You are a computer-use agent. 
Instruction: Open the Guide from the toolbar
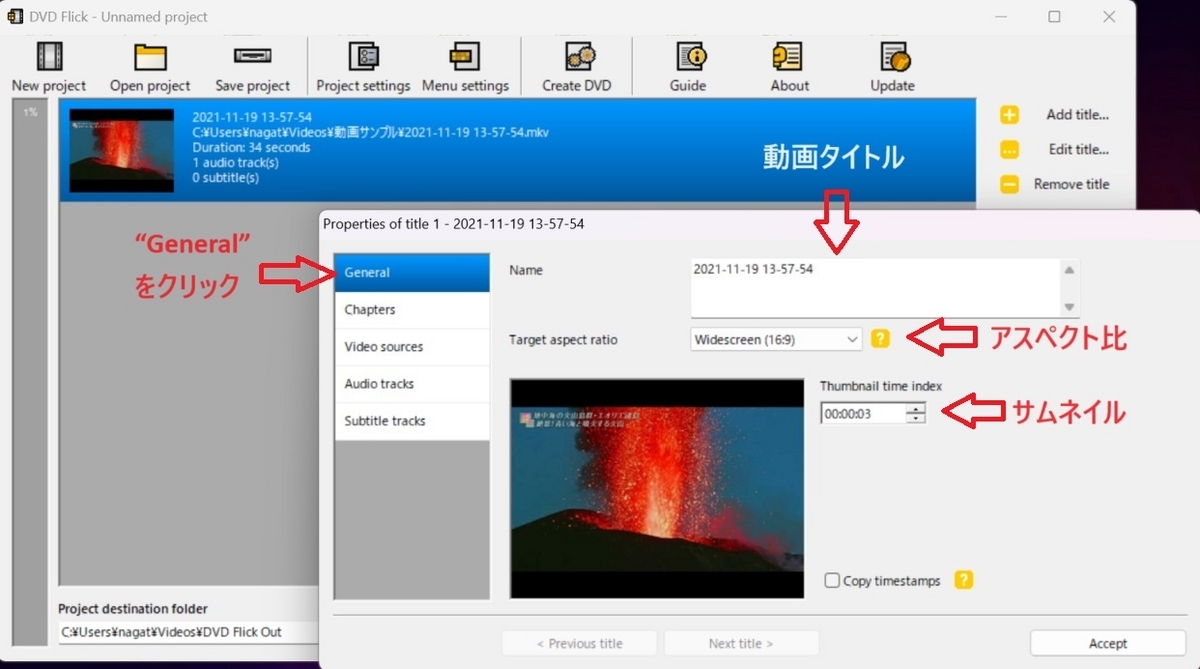[689, 56]
